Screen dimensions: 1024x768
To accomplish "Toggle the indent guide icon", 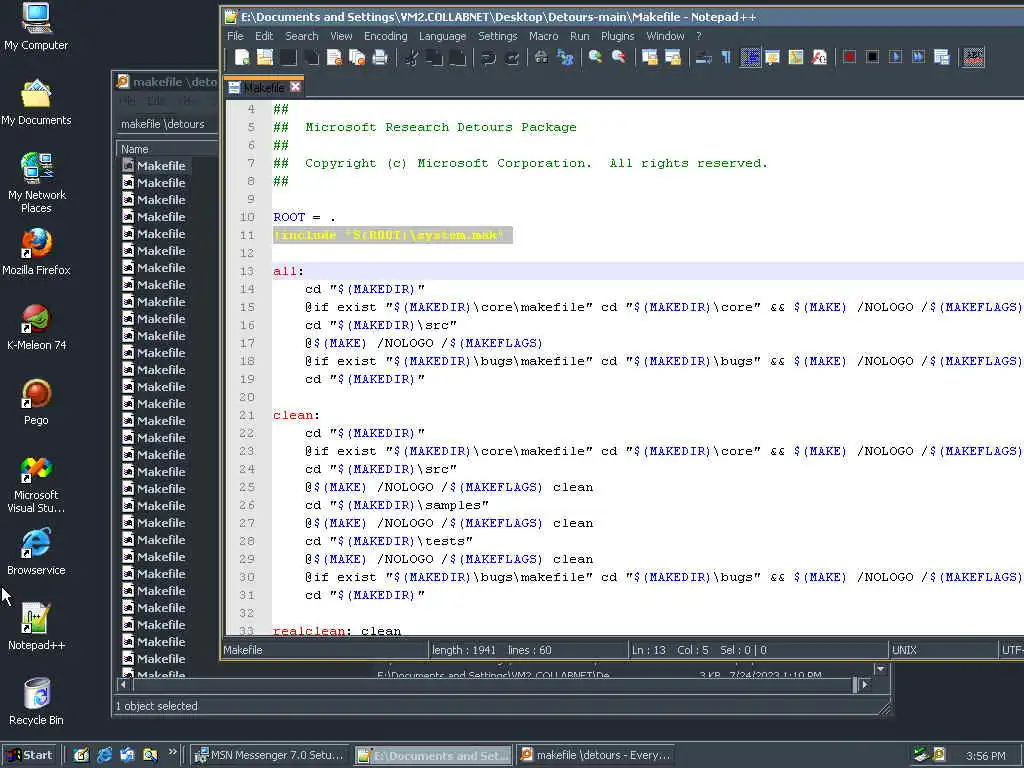I will [750, 57].
